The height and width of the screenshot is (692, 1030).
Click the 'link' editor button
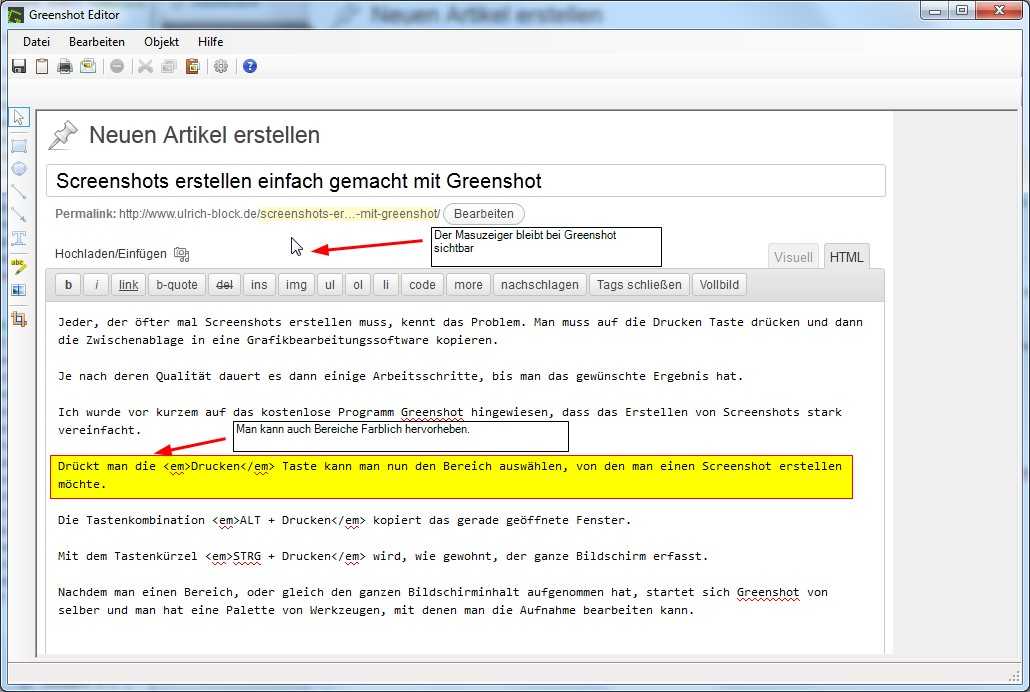coord(128,285)
